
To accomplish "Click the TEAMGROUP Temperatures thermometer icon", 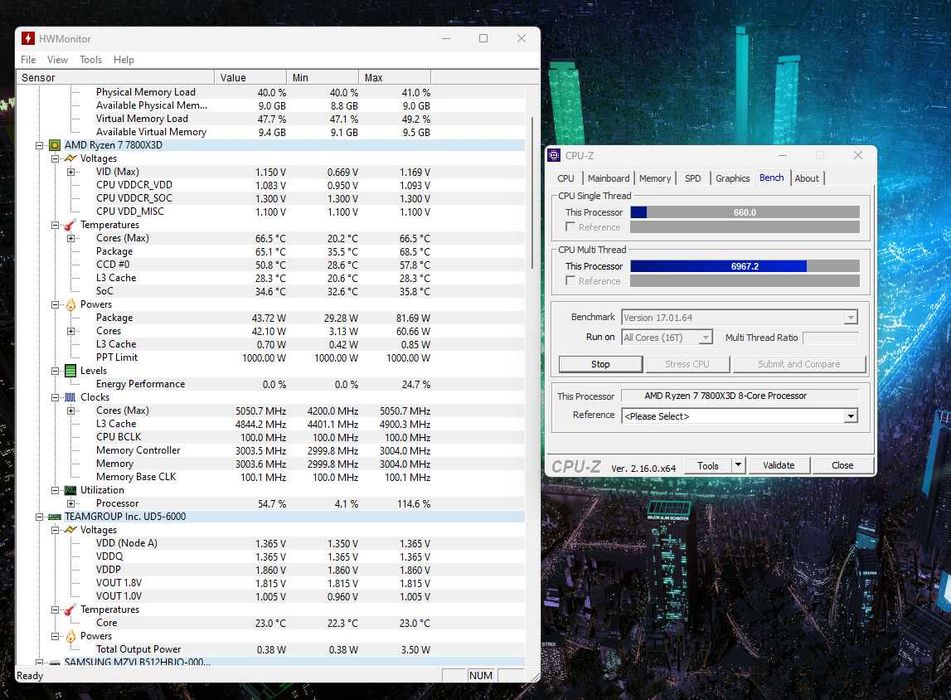I will pos(70,610).
